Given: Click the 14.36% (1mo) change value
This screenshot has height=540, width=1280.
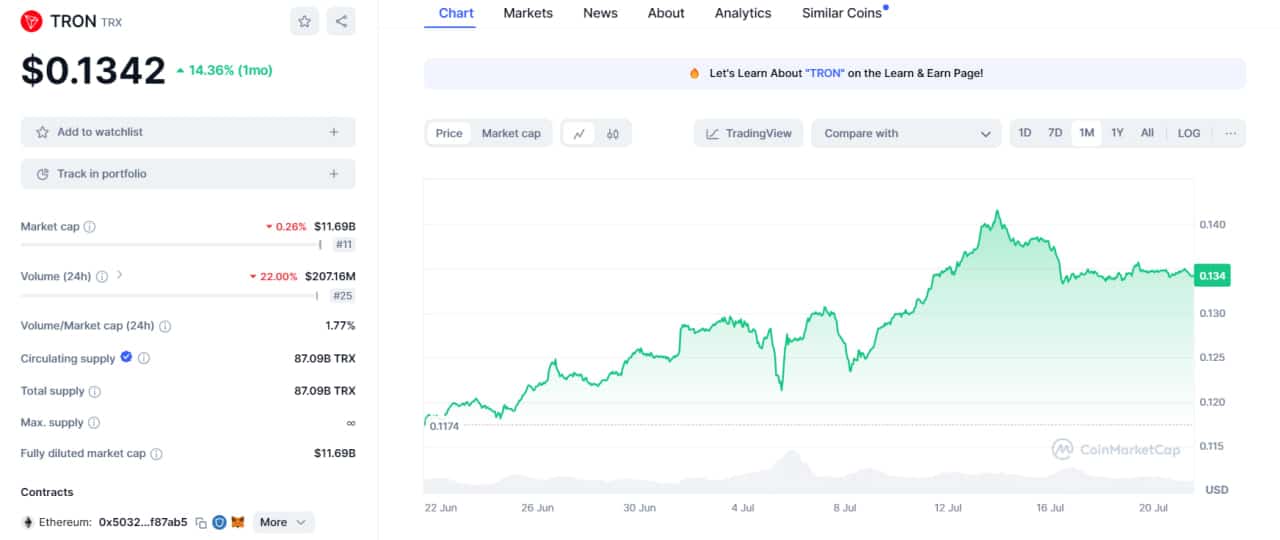Looking at the screenshot, I should pyautogui.click(x=224, y=70).
